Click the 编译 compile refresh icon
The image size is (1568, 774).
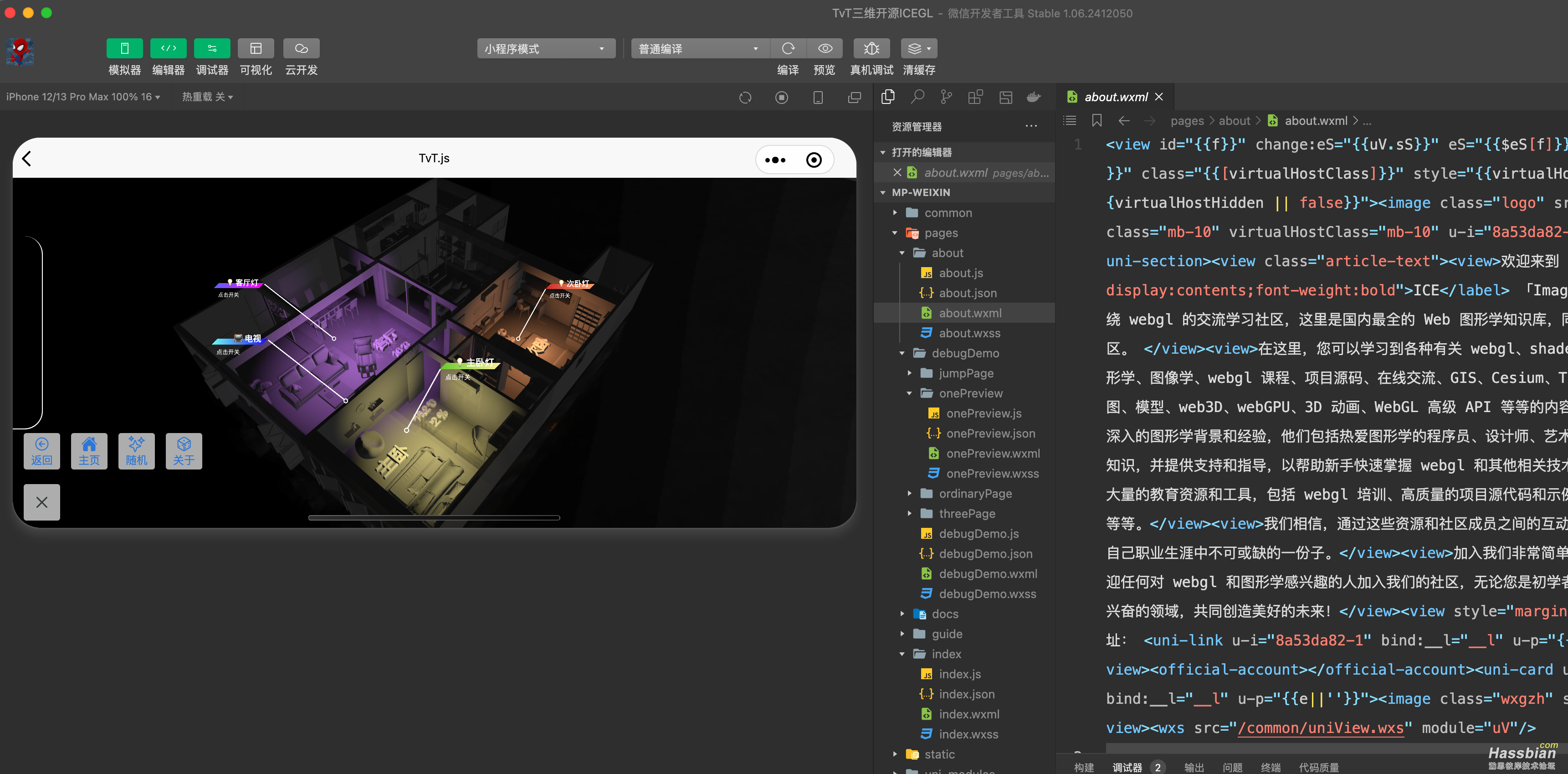(x=788, y=48)
